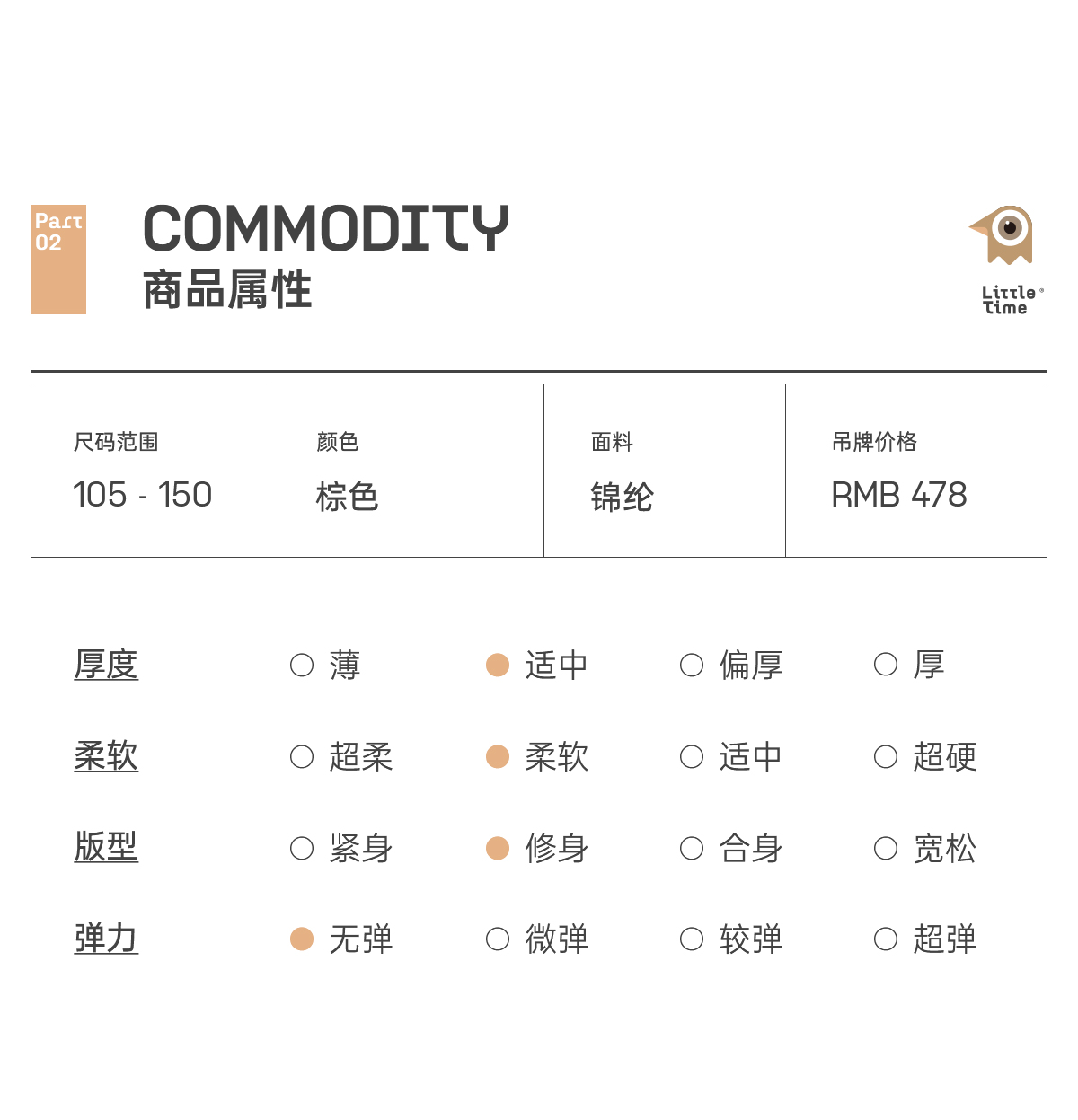Viewport: 1078px width, 1120px height.
Task: Pick the 宽松 fit option
Action: (886, 849)
